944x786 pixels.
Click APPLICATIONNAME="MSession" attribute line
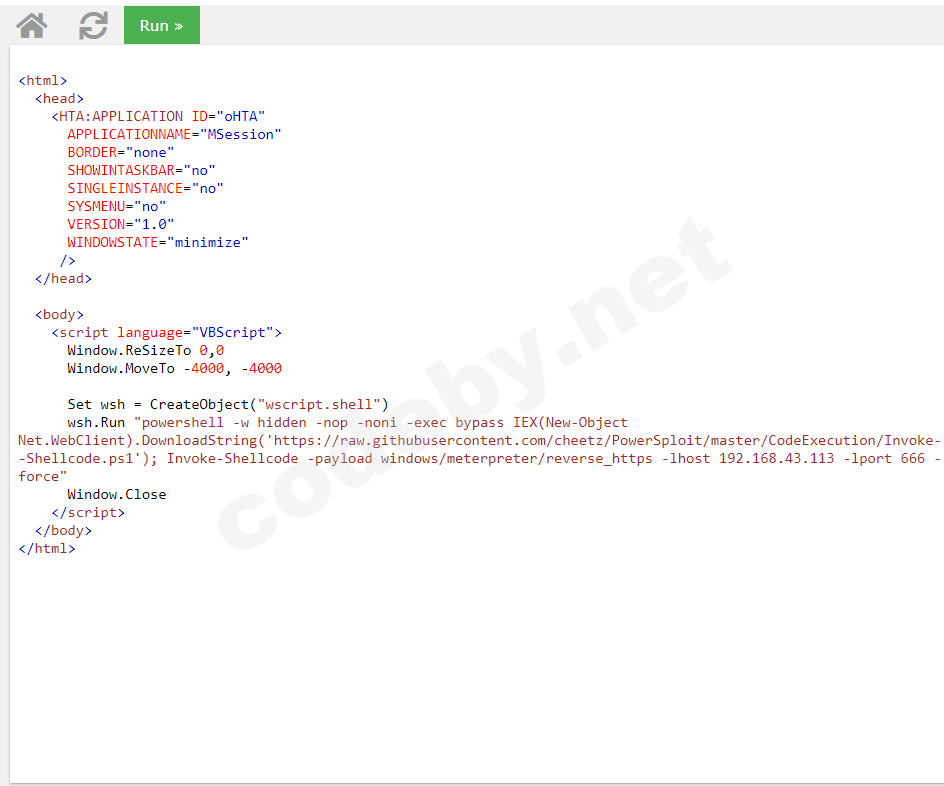point(174,134)
